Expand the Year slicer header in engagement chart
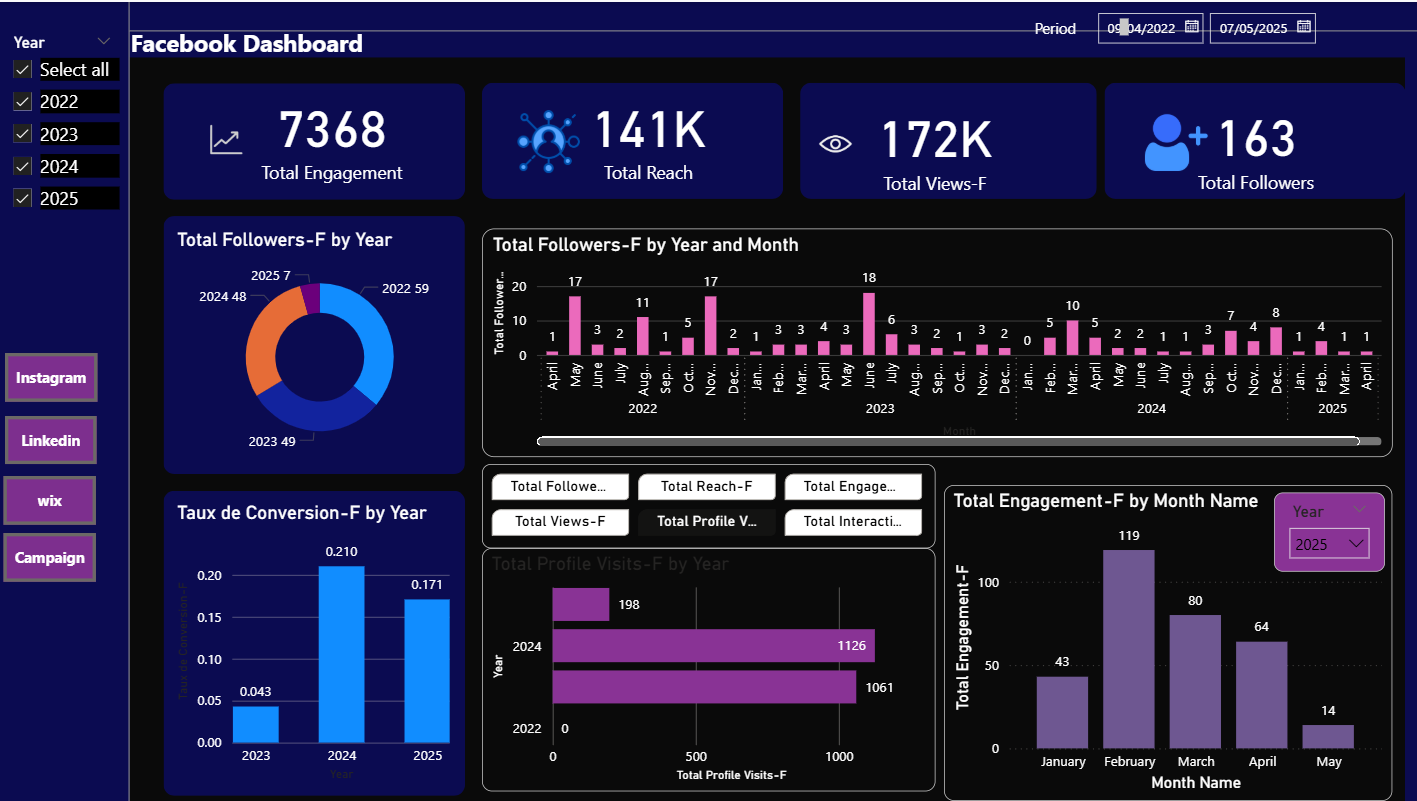 (1358, 510)
